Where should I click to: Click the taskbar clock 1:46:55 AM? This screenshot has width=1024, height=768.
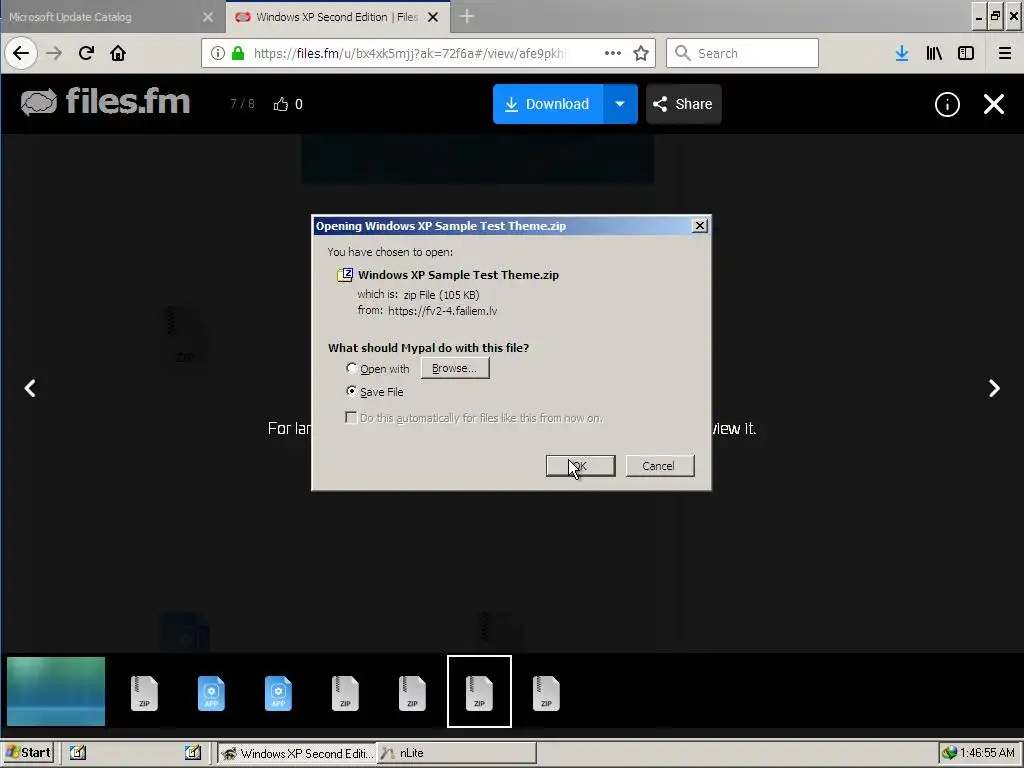point(987,753)
